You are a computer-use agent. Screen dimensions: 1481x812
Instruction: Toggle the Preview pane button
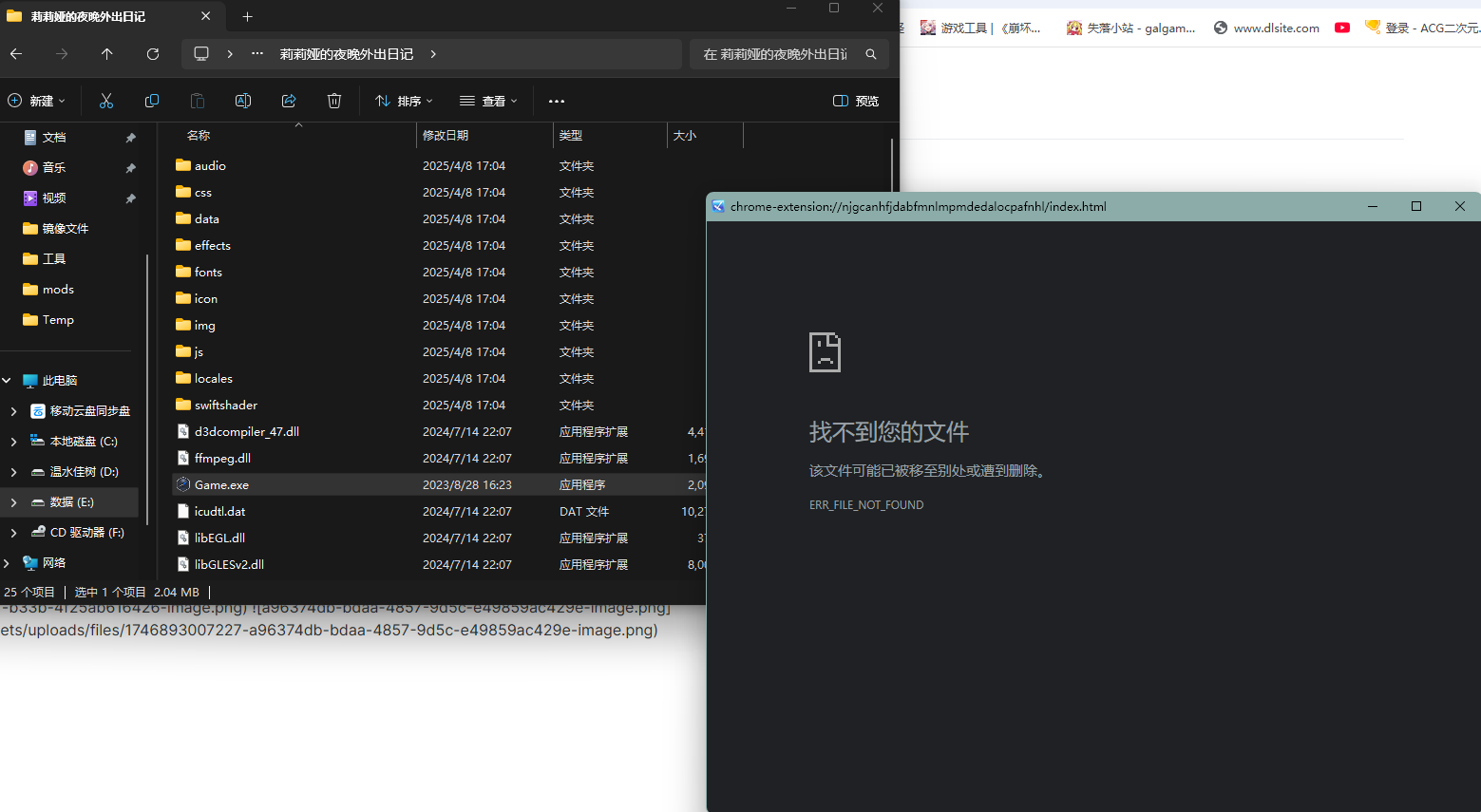pyautogui.click(x=855, y=101)
